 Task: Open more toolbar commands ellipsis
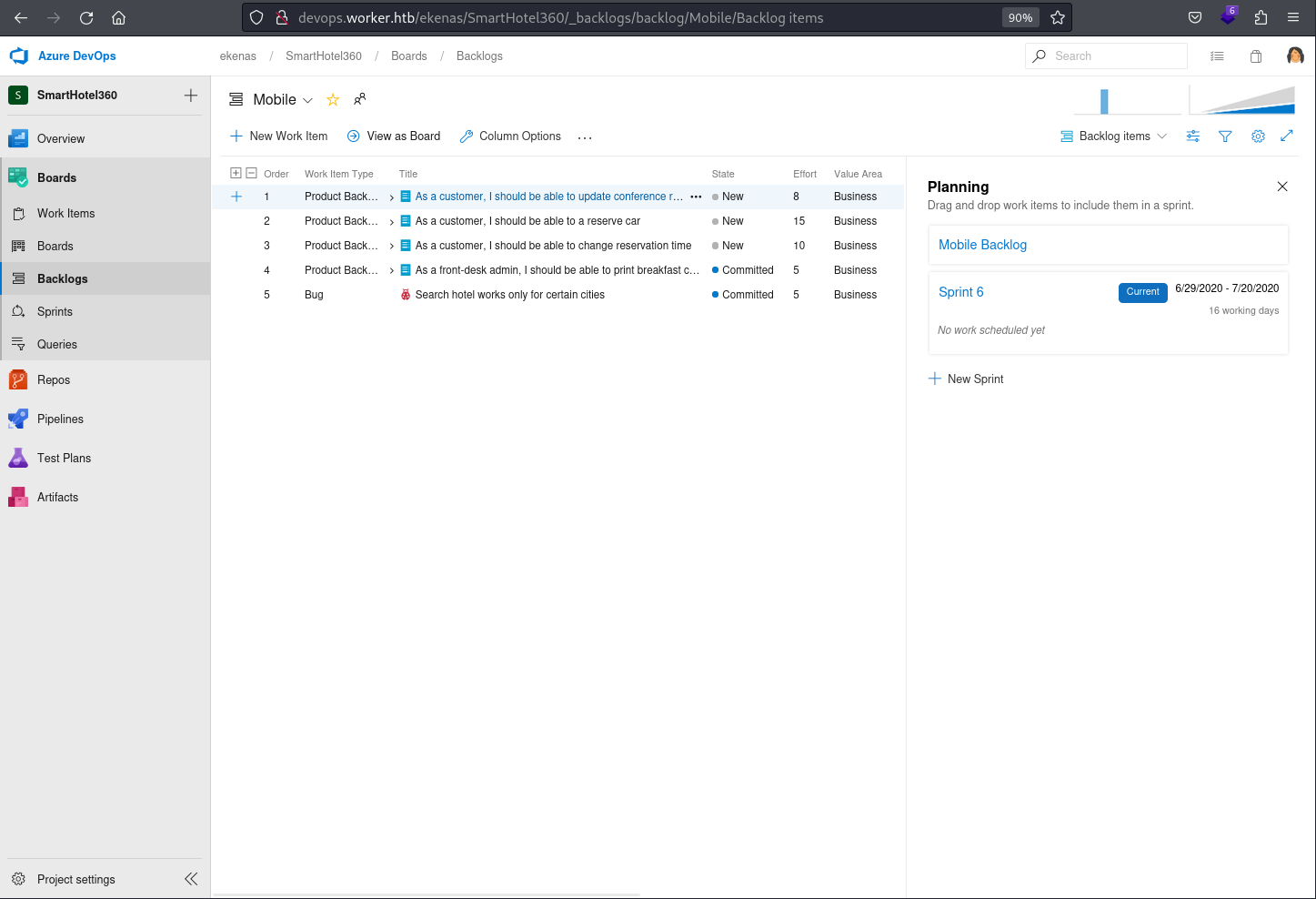pyautogui.click(x=585, y=137)
